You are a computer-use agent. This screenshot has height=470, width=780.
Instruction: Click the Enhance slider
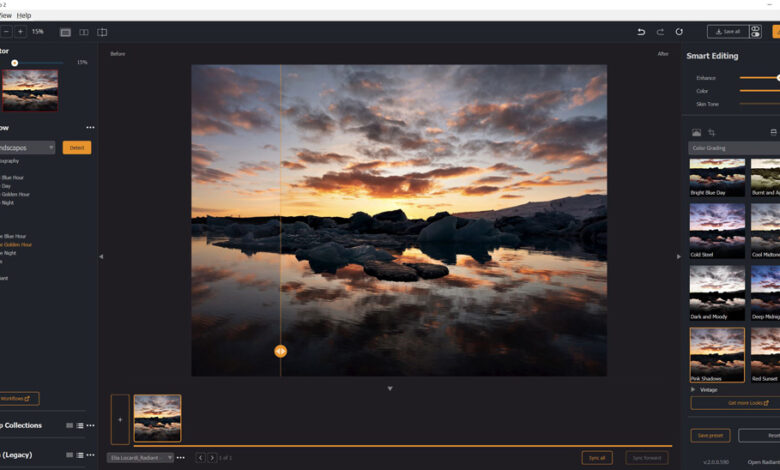[760, 78]
